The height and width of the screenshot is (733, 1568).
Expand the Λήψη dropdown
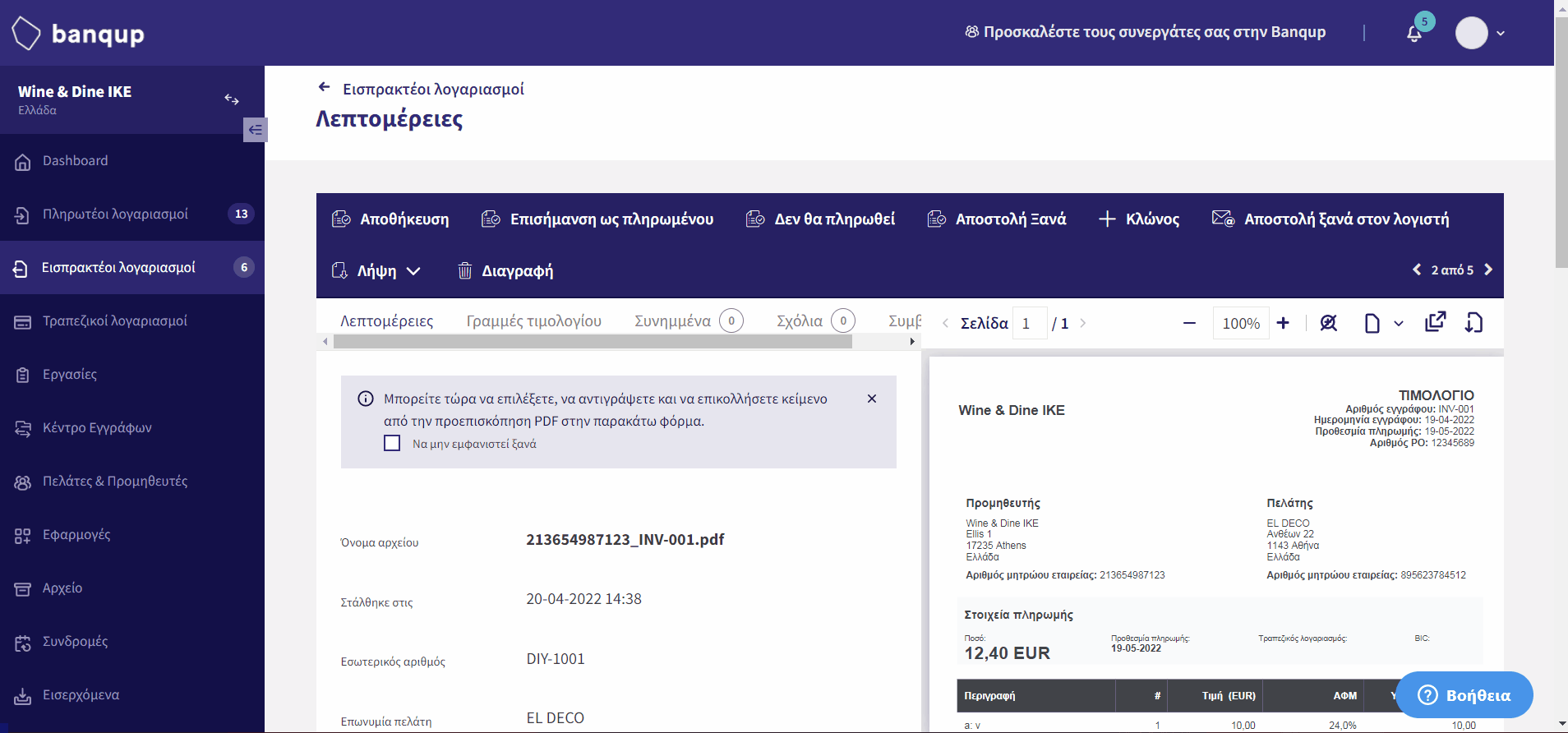376,271
